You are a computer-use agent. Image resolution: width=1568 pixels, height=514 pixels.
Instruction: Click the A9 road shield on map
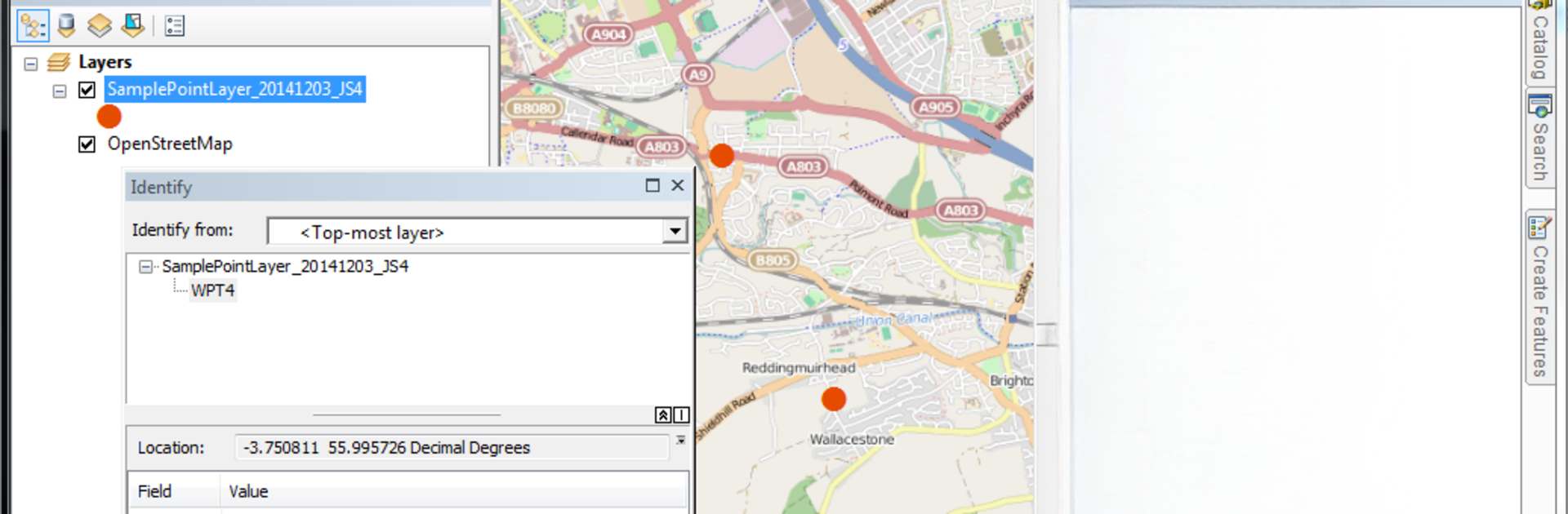[x=697, y=75]
